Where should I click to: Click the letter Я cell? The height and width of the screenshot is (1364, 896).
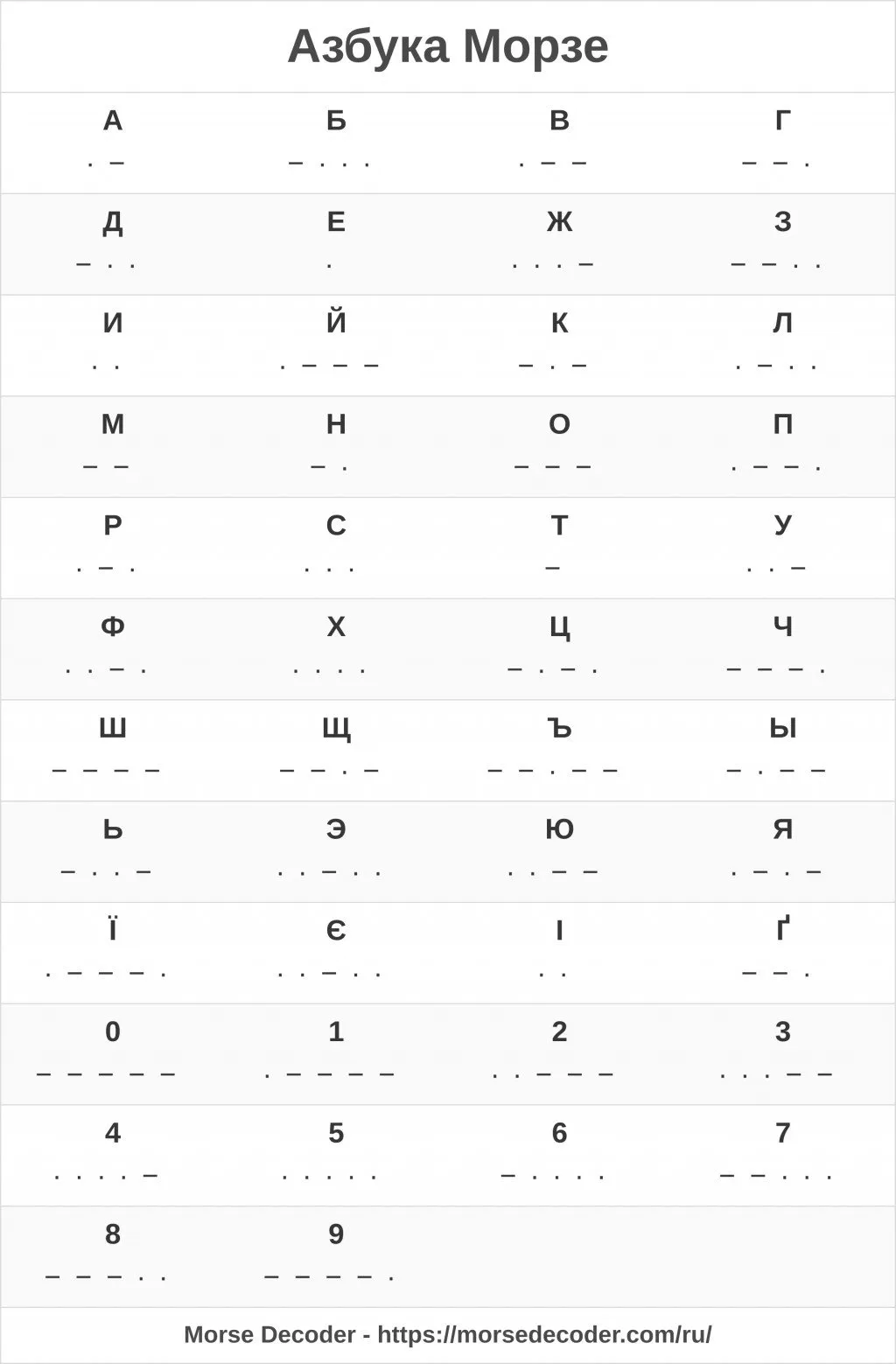tap(783, 851)
